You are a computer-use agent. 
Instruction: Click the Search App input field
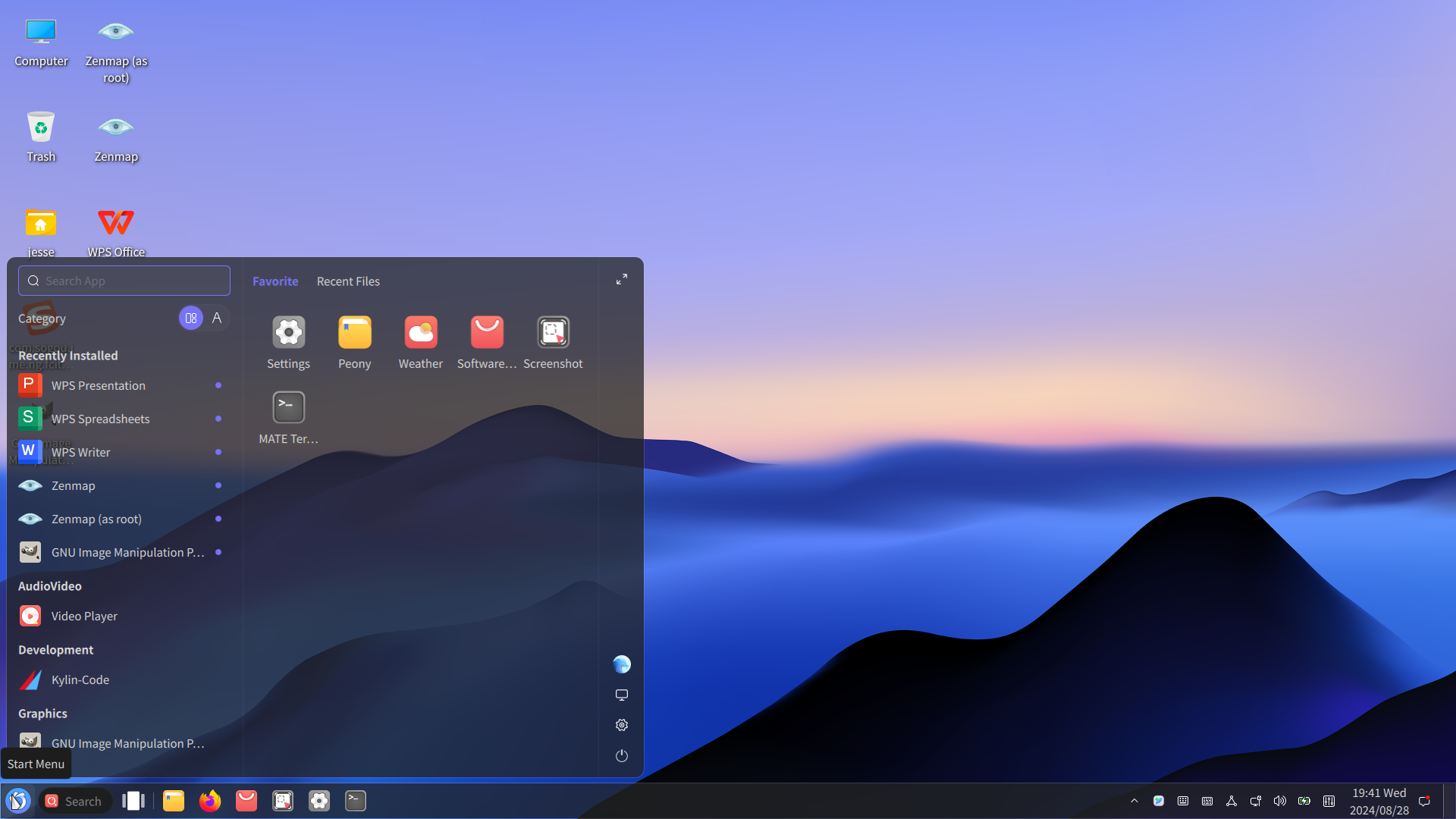coord(124,281)
